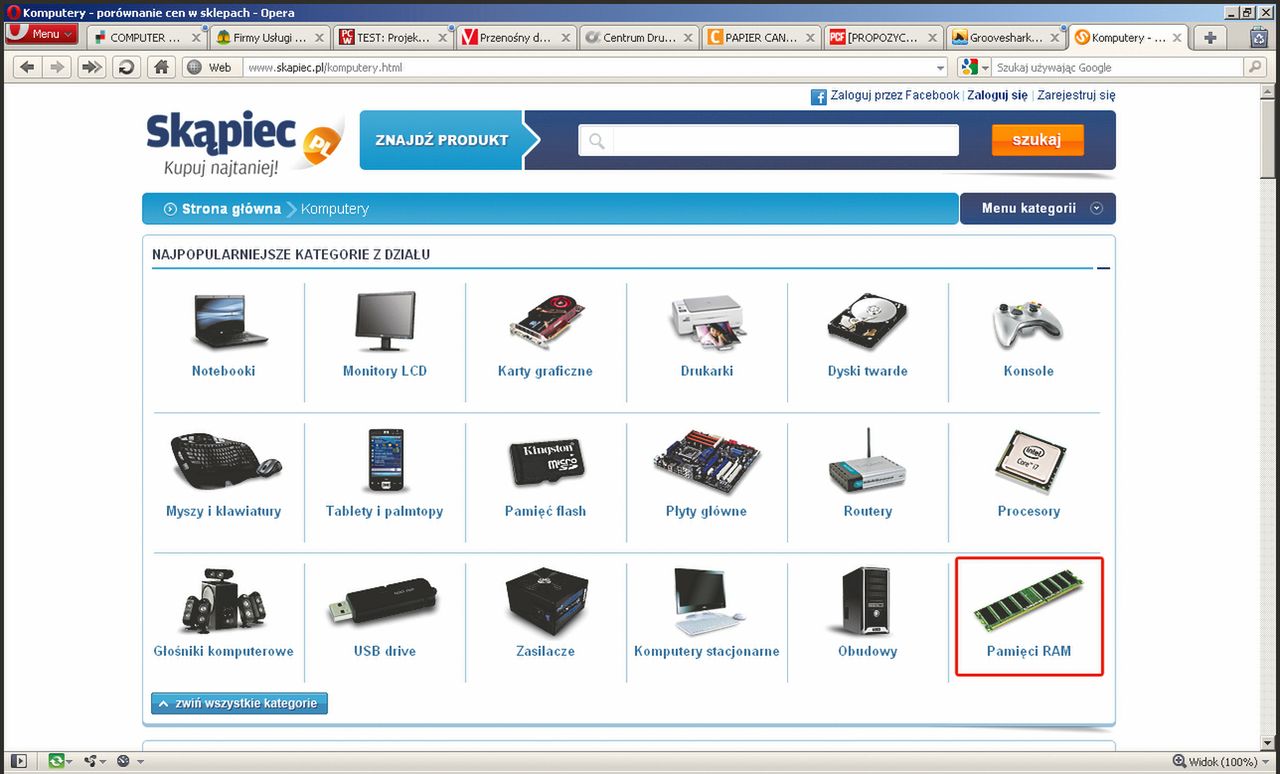
Task: Open the Widok (100%) zoom dropdown
Action: coord(1221,762)
